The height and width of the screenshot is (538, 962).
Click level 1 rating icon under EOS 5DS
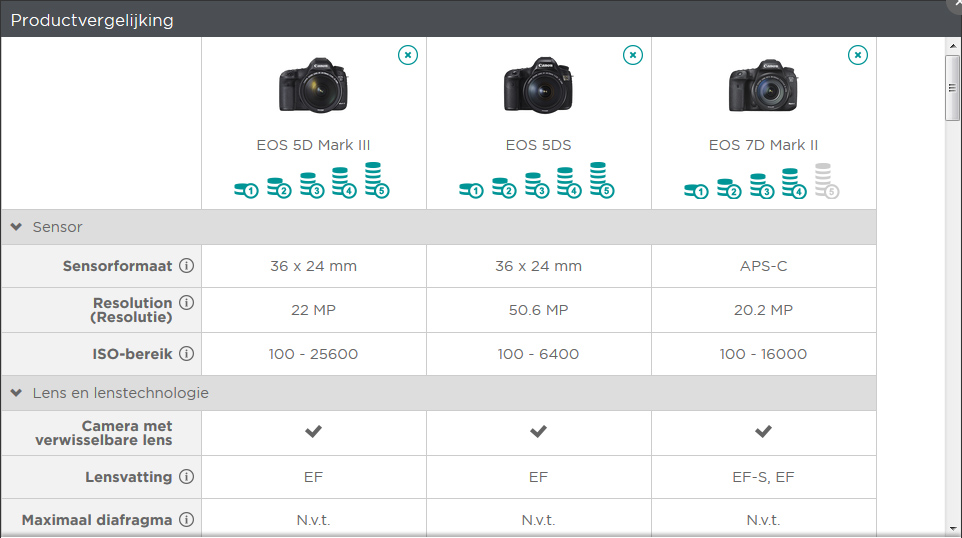(x=471, y=189)
